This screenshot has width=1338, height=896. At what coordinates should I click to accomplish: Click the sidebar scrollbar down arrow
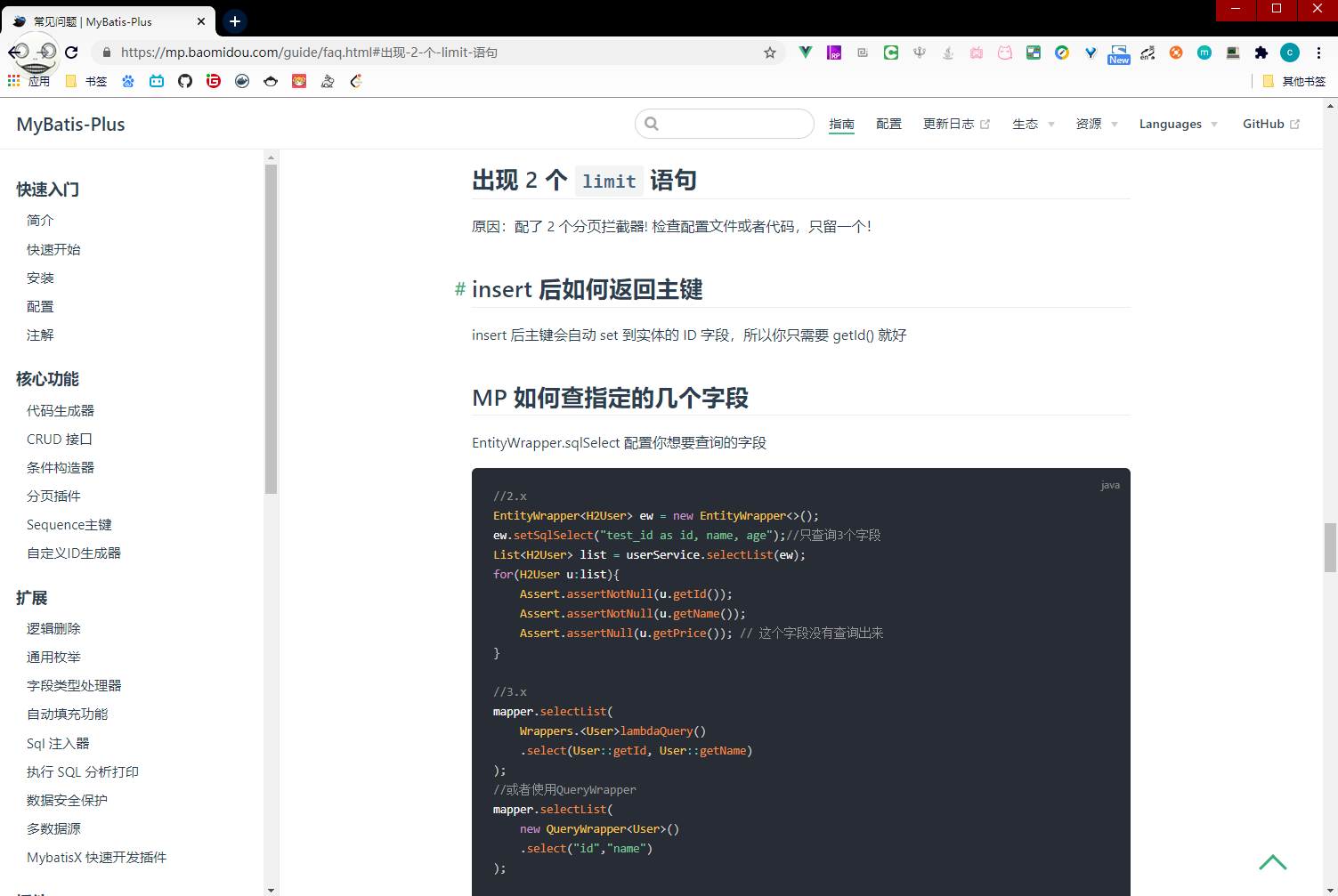271,889
